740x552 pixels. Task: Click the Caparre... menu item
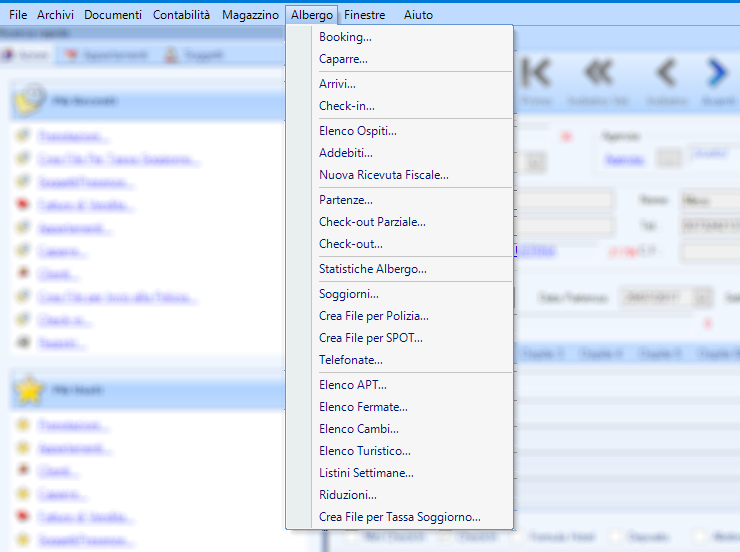point(344,60)
